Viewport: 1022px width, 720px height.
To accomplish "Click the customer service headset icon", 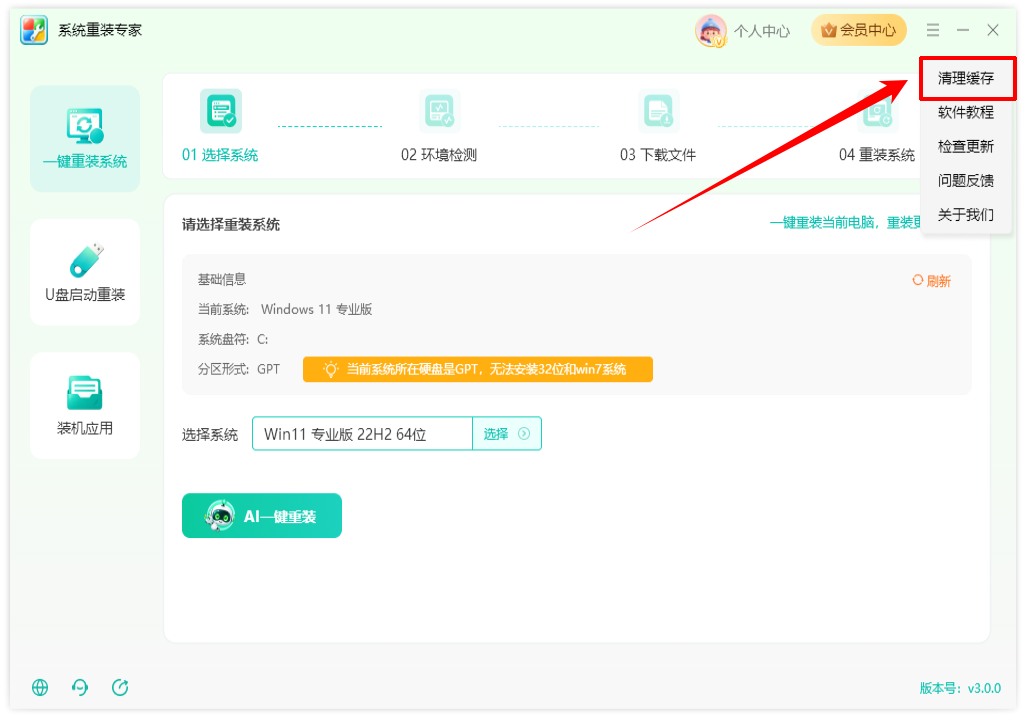I will tap(80, 687).
